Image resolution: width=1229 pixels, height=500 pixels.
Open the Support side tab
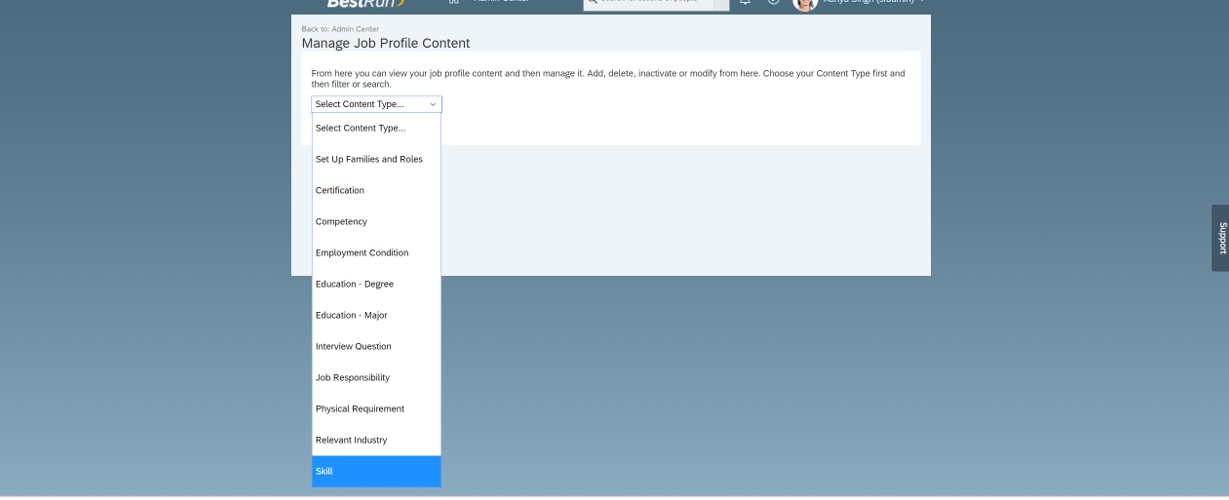tap(1220, 238)
